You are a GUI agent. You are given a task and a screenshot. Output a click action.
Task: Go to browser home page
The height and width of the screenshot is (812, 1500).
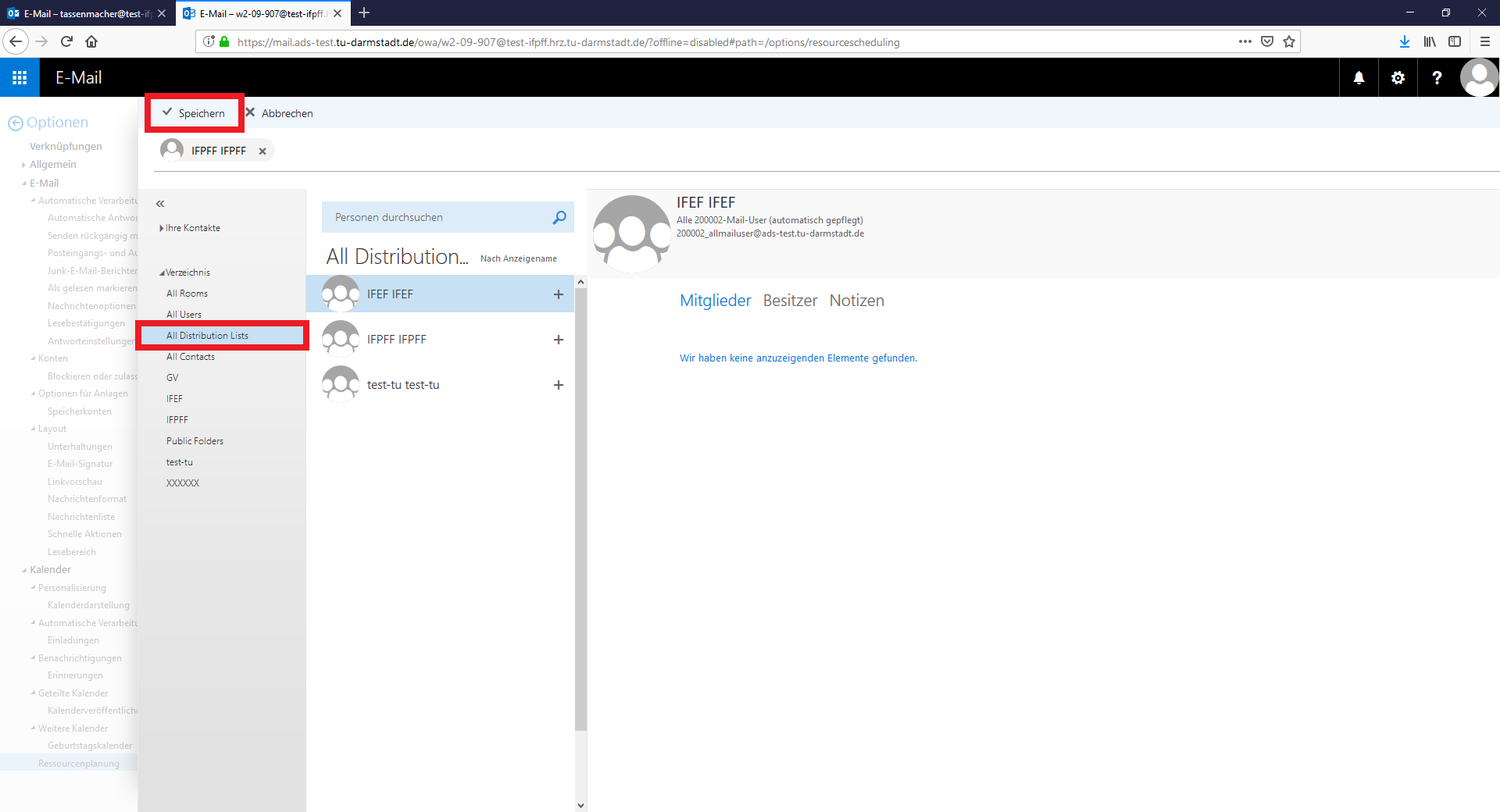(91, 41)
